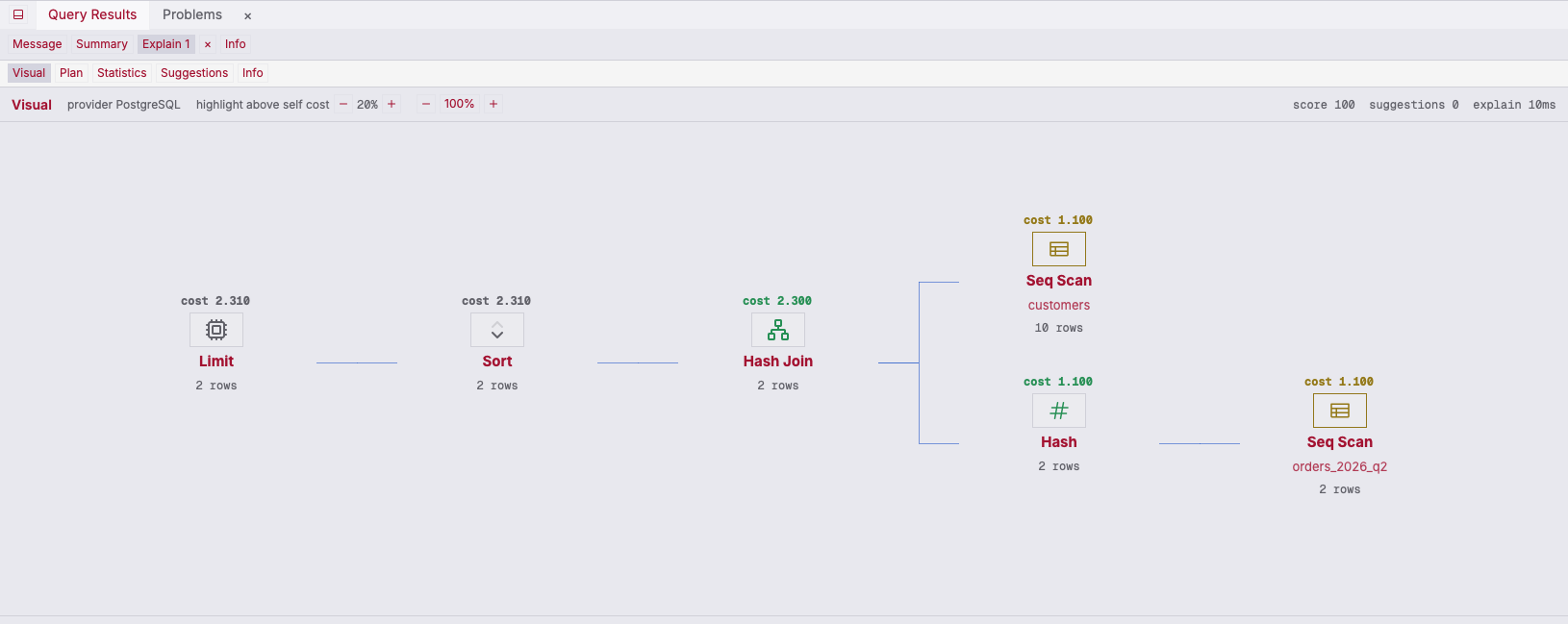Click the 10 rows text under customers
This screenshot has height=624, width=1568.
pos(1059,328)
